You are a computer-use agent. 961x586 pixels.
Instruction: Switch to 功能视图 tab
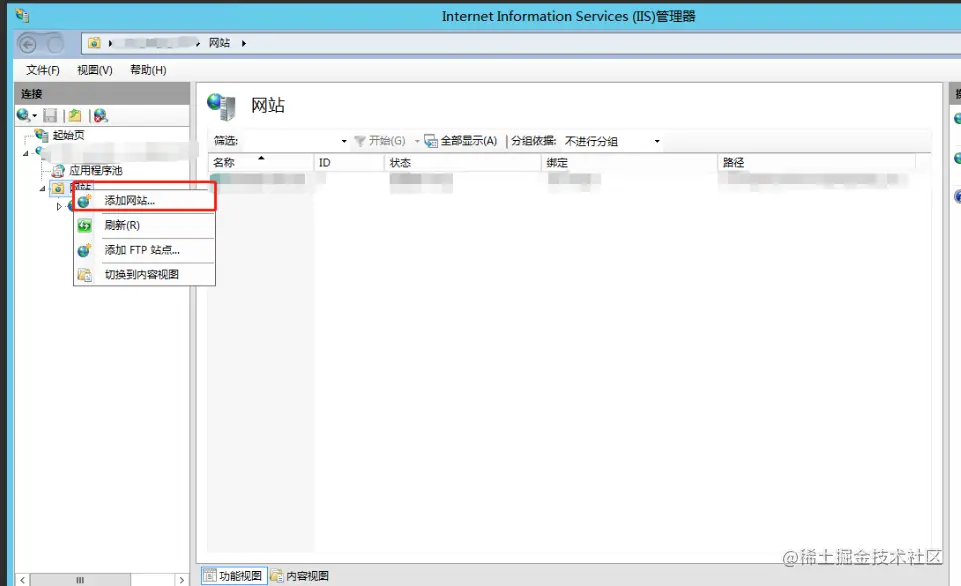pos(234,576)
